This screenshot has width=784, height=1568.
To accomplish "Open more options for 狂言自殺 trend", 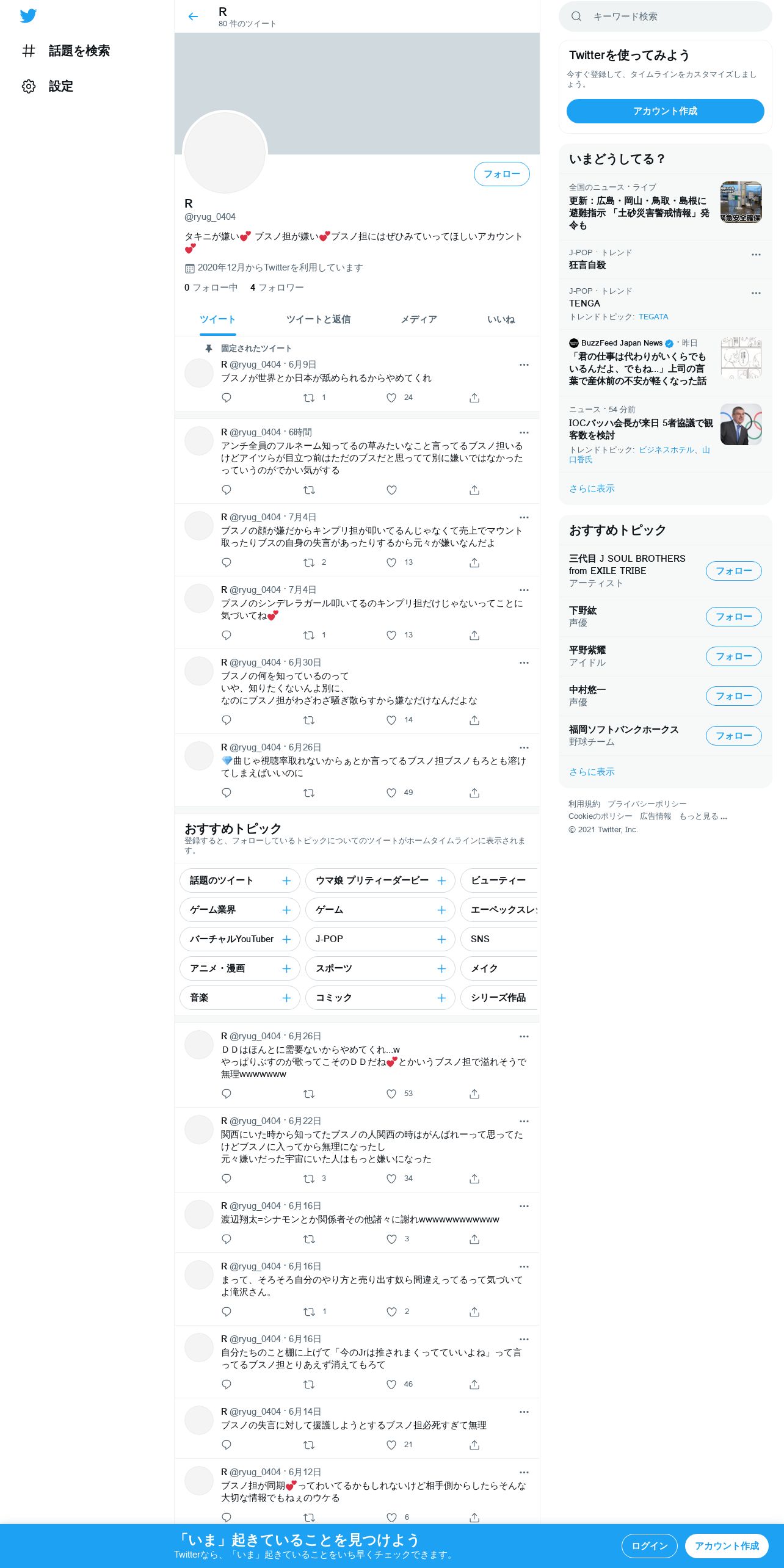I will [x=756, y=255].
